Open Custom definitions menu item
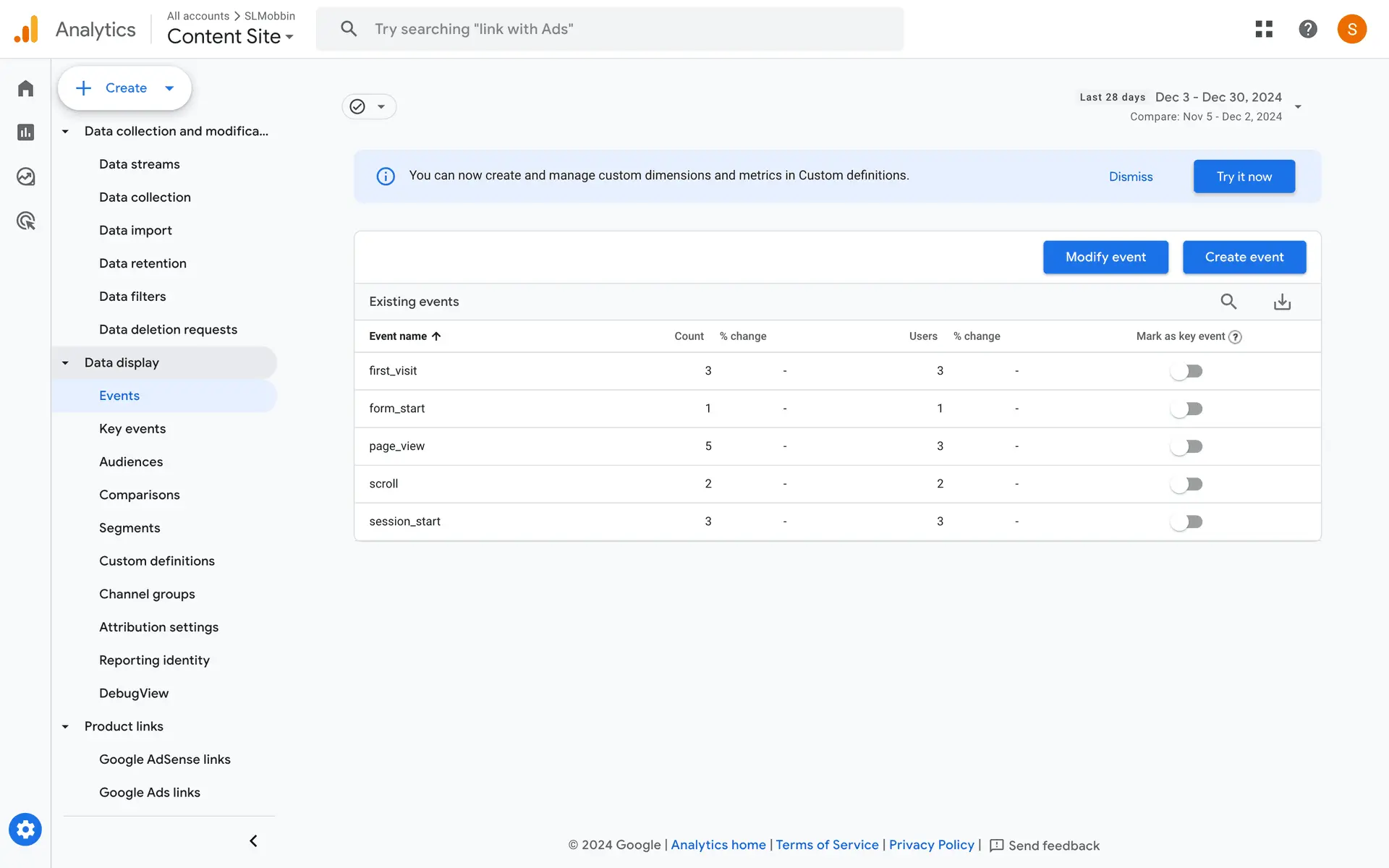This screenshot has height=868, width=1389. click(x=157, y=561)
